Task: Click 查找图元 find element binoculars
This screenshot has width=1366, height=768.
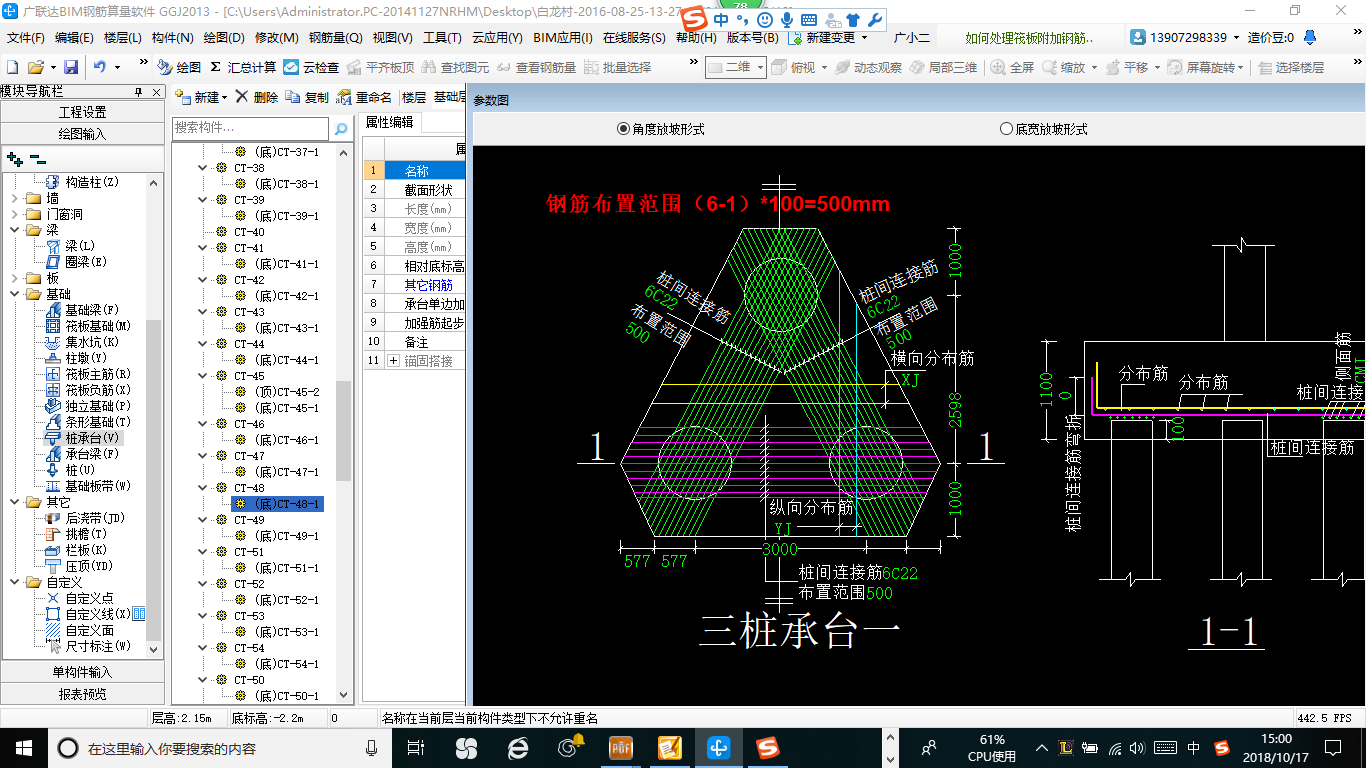Action: click(x=455, y=67)
